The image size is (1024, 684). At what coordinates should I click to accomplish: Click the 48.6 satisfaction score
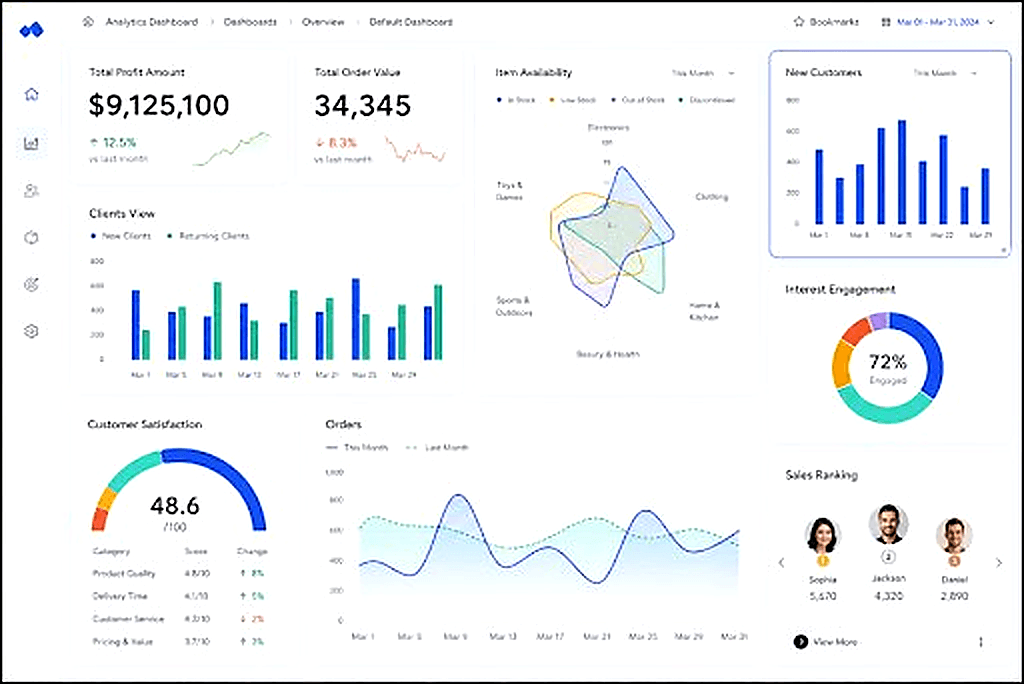point(174,506)
